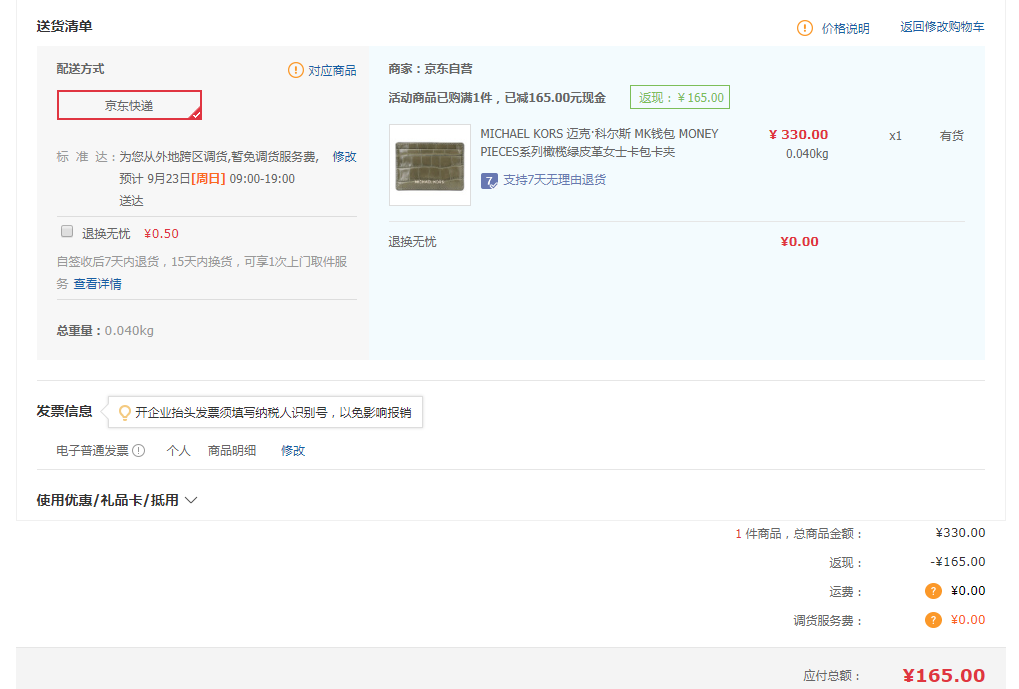Expand 使用优惠/礼品卡/抵用 section
Screen dimensions: 1019x689
point(108,500)
